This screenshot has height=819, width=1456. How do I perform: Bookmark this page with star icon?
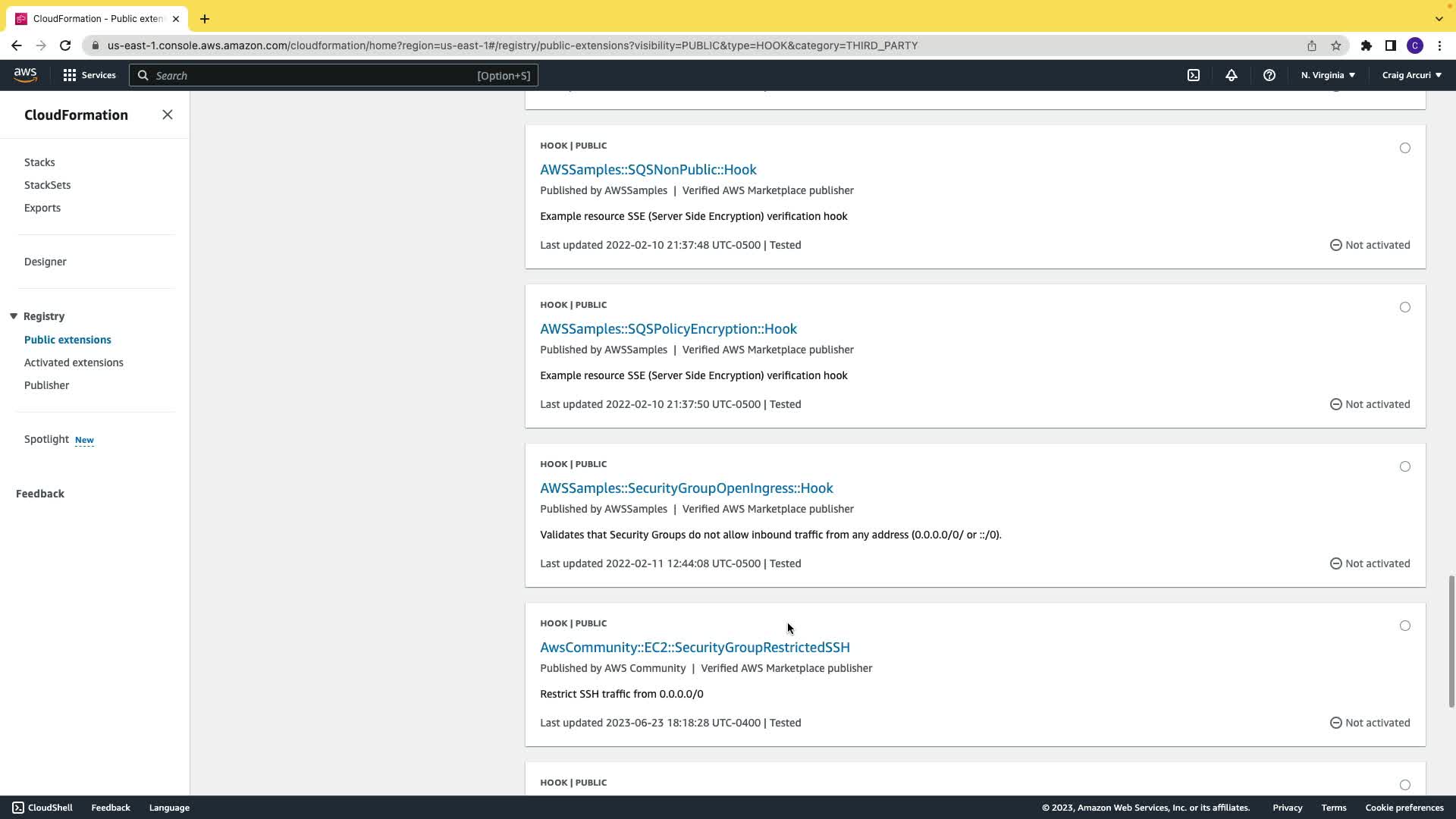[1336, 45]
